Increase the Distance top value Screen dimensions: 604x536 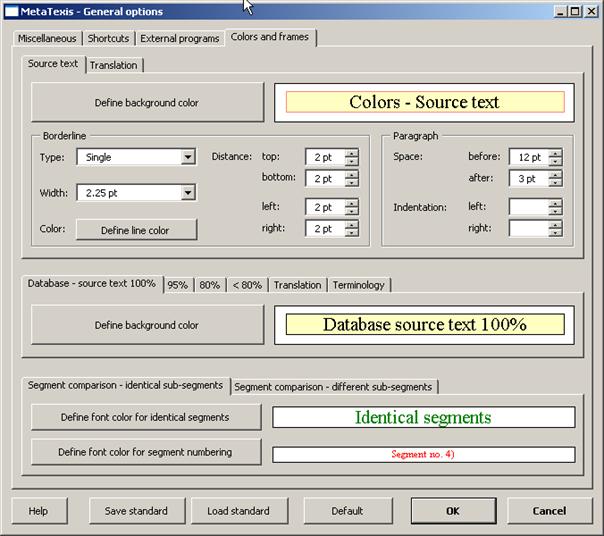click(352, 153)
